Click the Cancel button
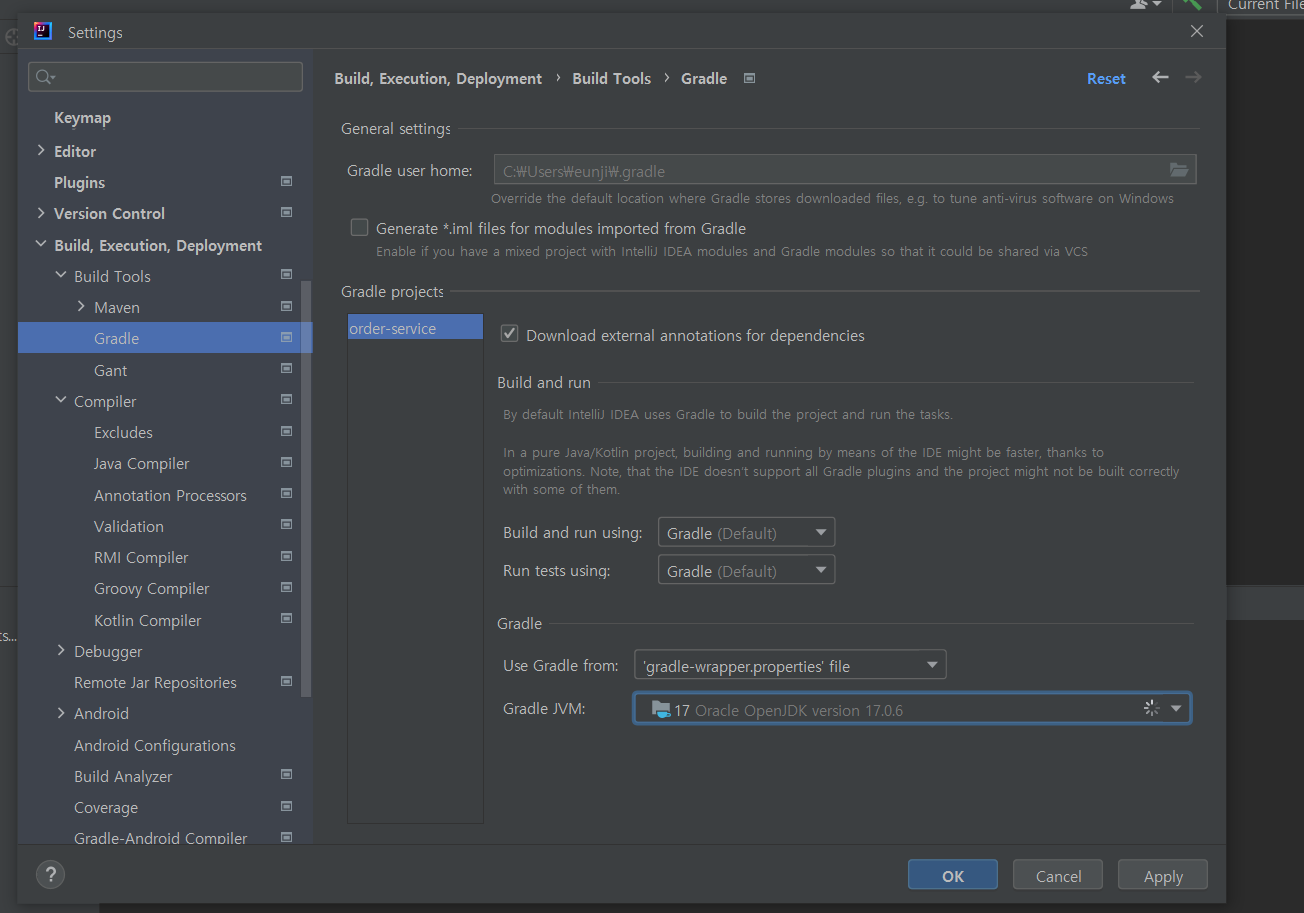This screenshot has width=1304, height=913. (1058, 875)
